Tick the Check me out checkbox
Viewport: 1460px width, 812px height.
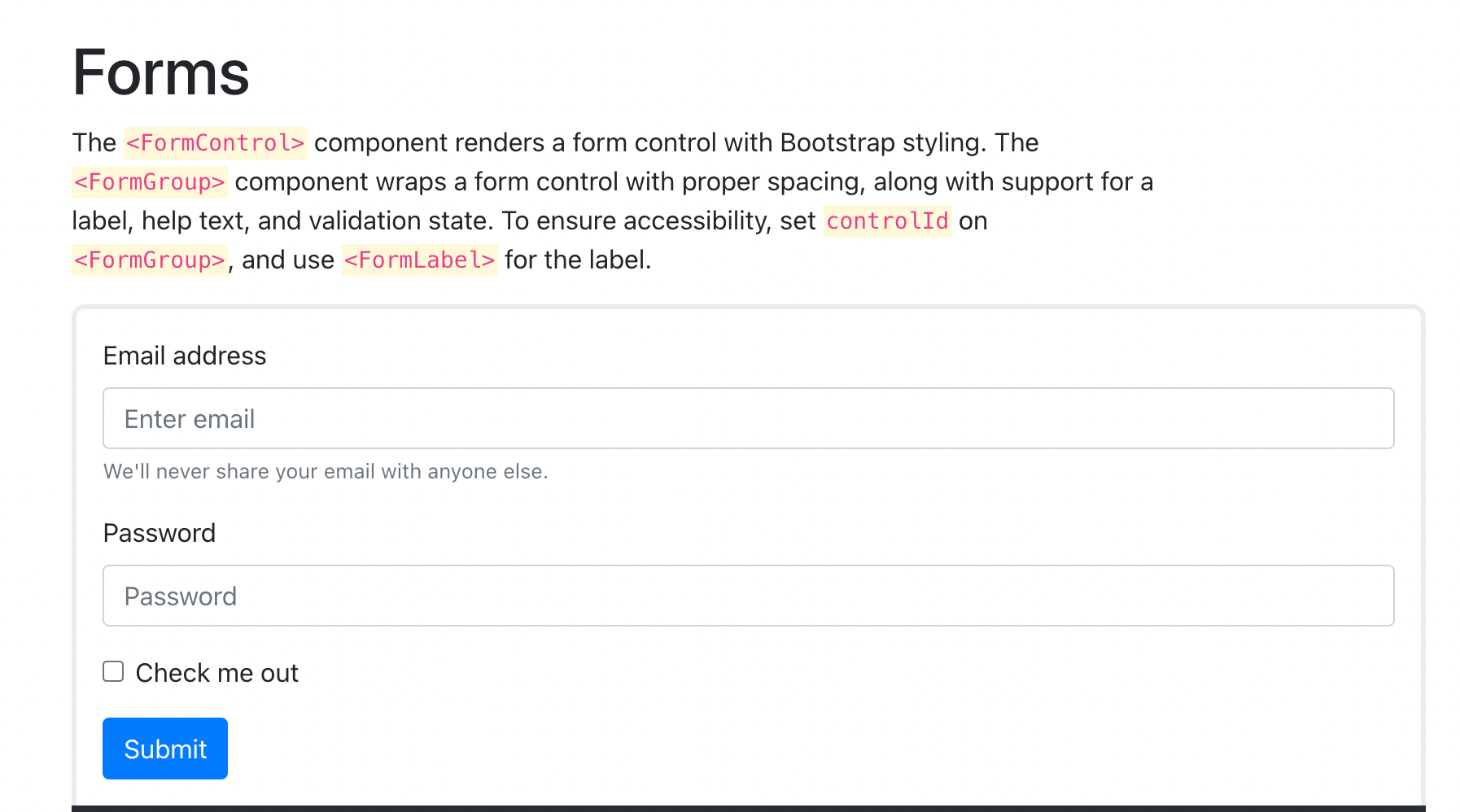click(x=113, y=671)
